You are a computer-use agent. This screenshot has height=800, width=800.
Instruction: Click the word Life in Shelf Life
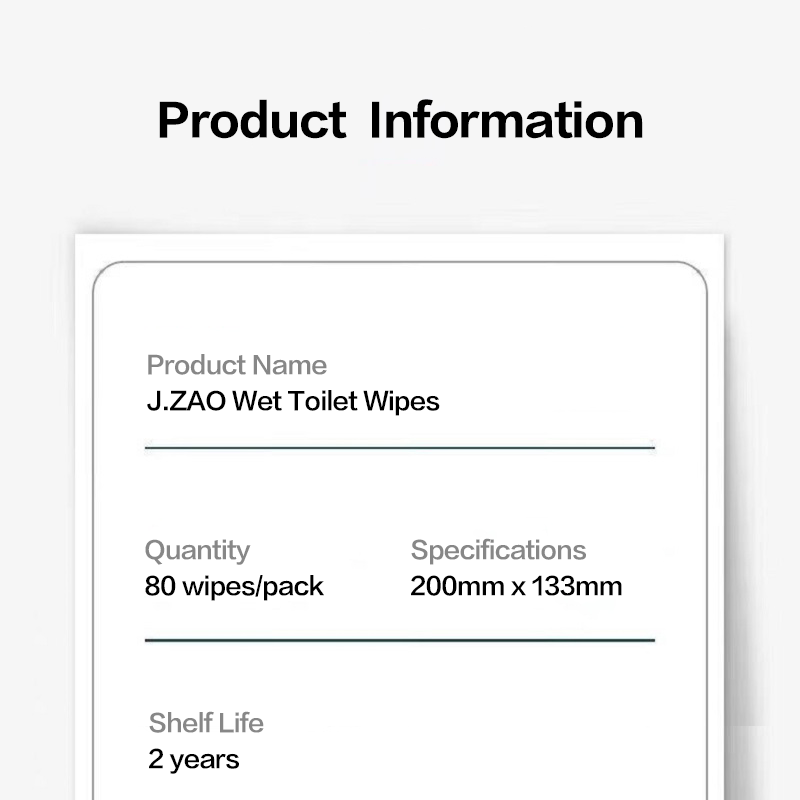point(242,723)
